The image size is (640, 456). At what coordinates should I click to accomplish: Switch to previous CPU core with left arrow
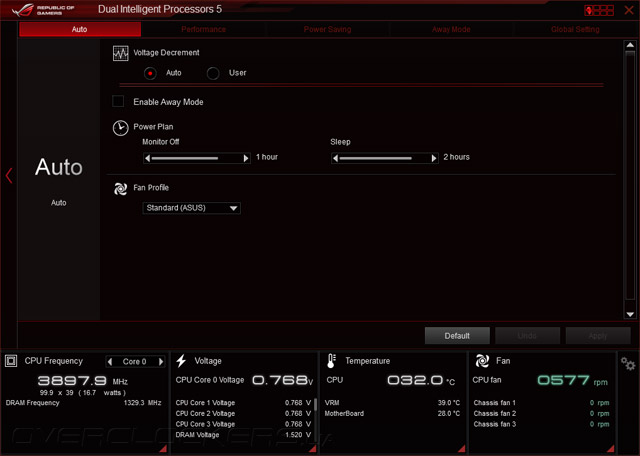(x=110, y=362)
